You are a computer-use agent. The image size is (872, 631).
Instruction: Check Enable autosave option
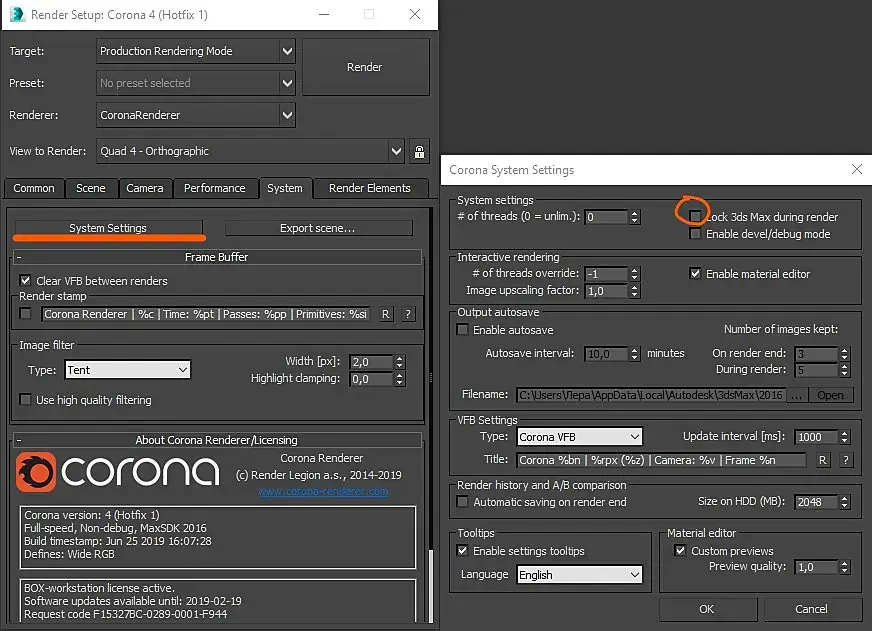[x=462, y=330]
